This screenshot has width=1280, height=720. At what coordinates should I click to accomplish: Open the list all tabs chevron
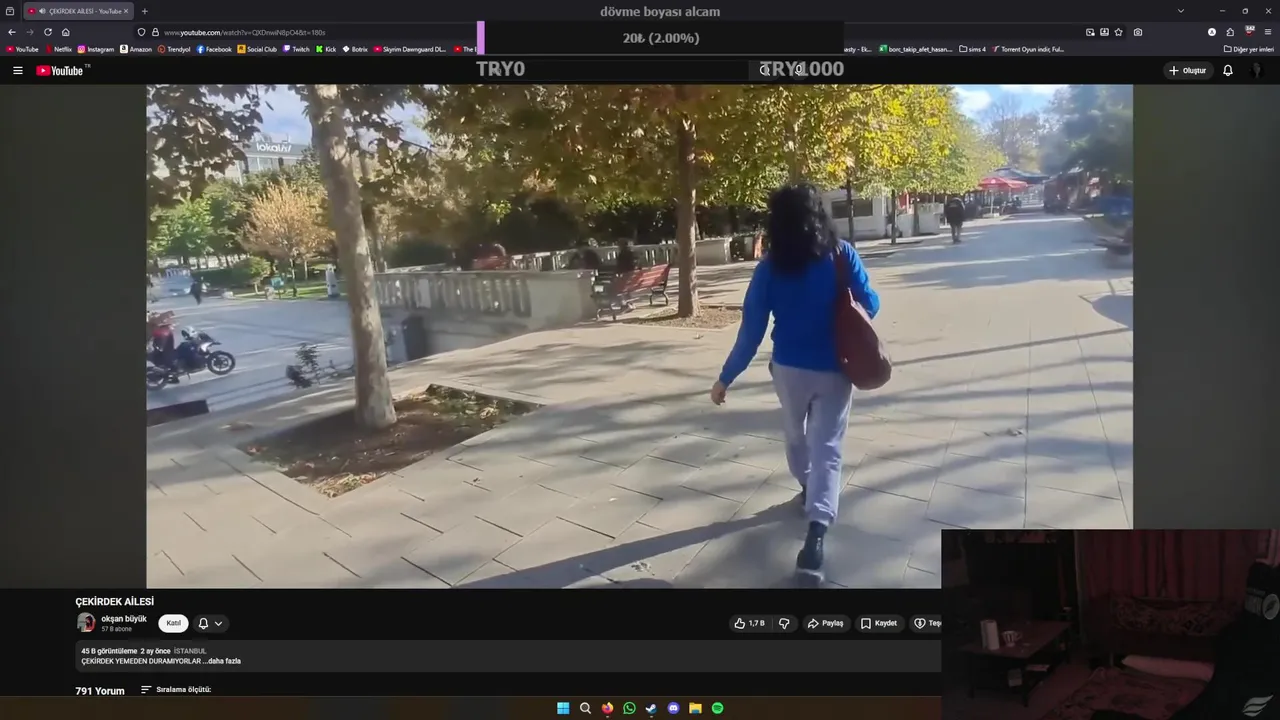1181,11
